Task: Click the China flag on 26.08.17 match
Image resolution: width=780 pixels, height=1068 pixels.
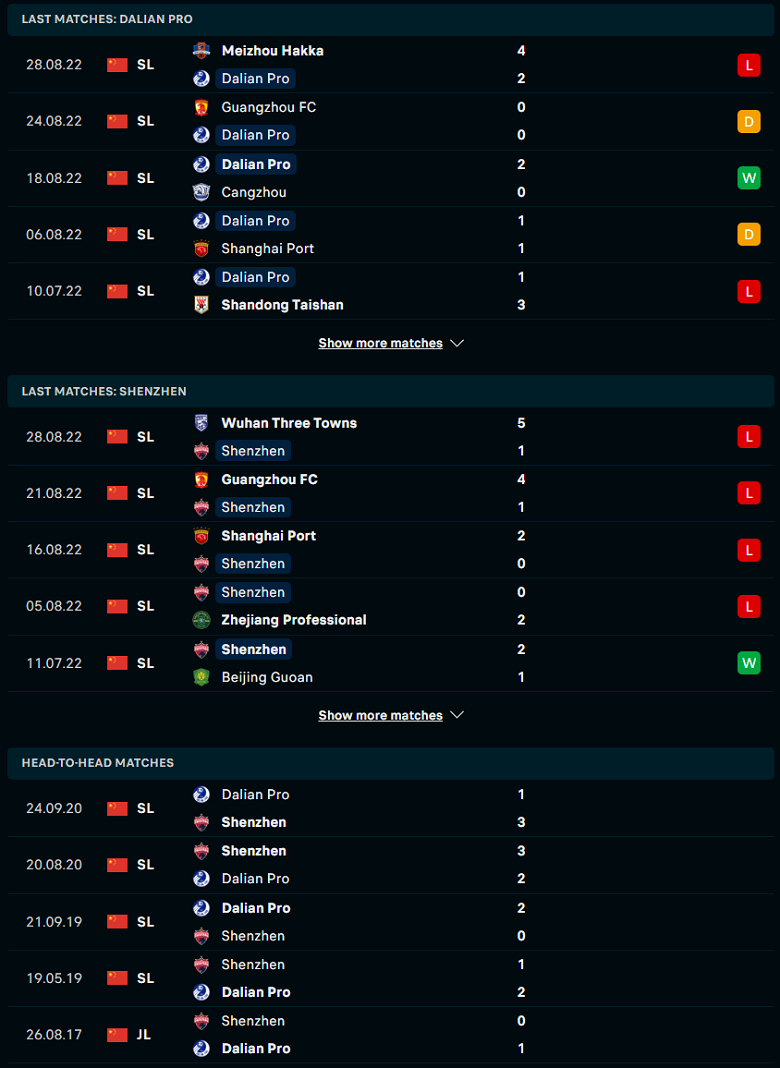Action: 117,1035
